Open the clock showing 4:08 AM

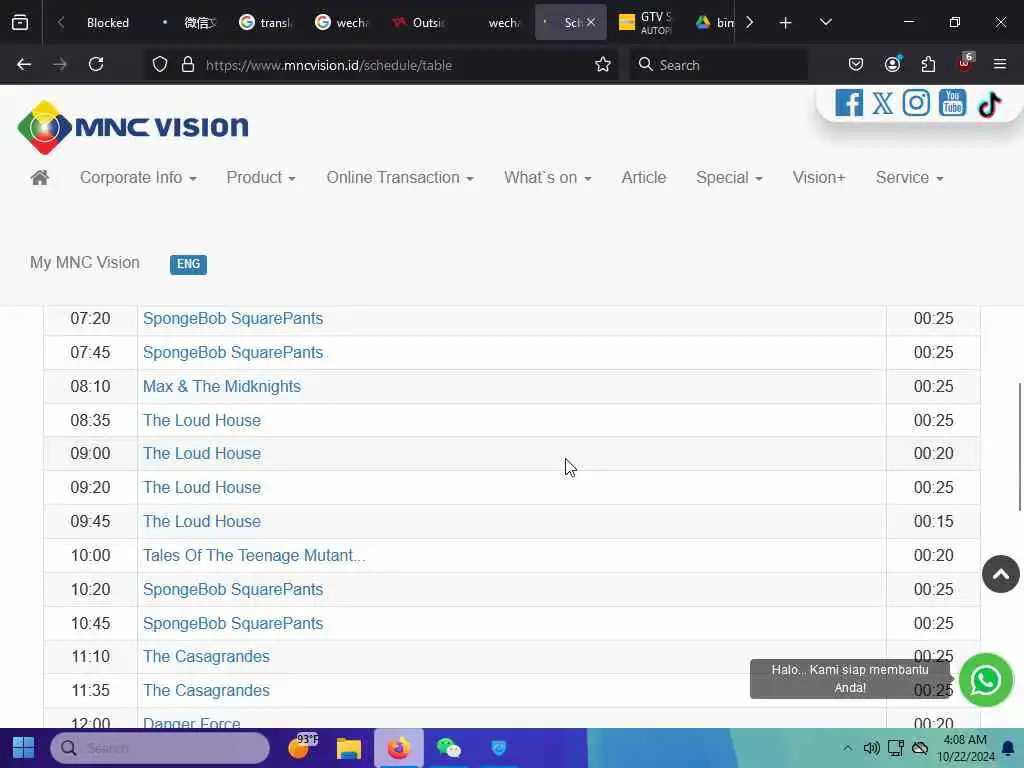coord(965,748)
